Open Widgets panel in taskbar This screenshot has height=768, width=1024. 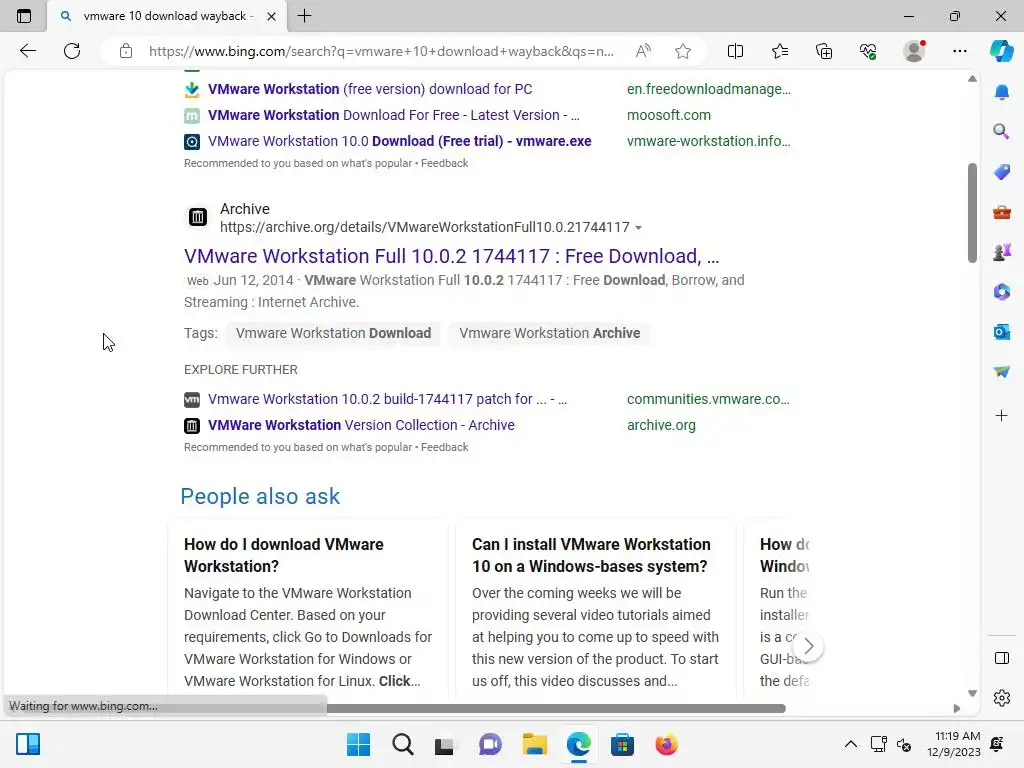coord(28,744)
